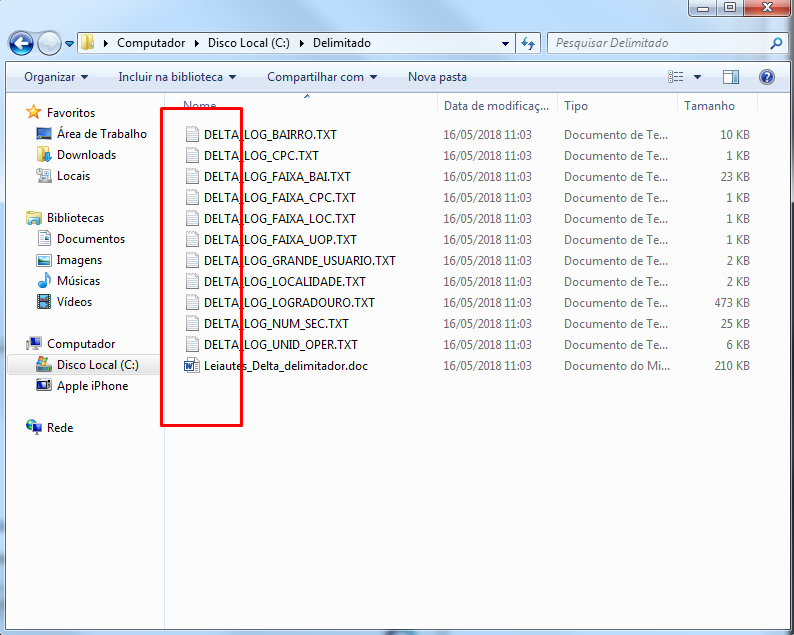
Task: Open Área de Trabalho in favorites
Action: [102, 134]
